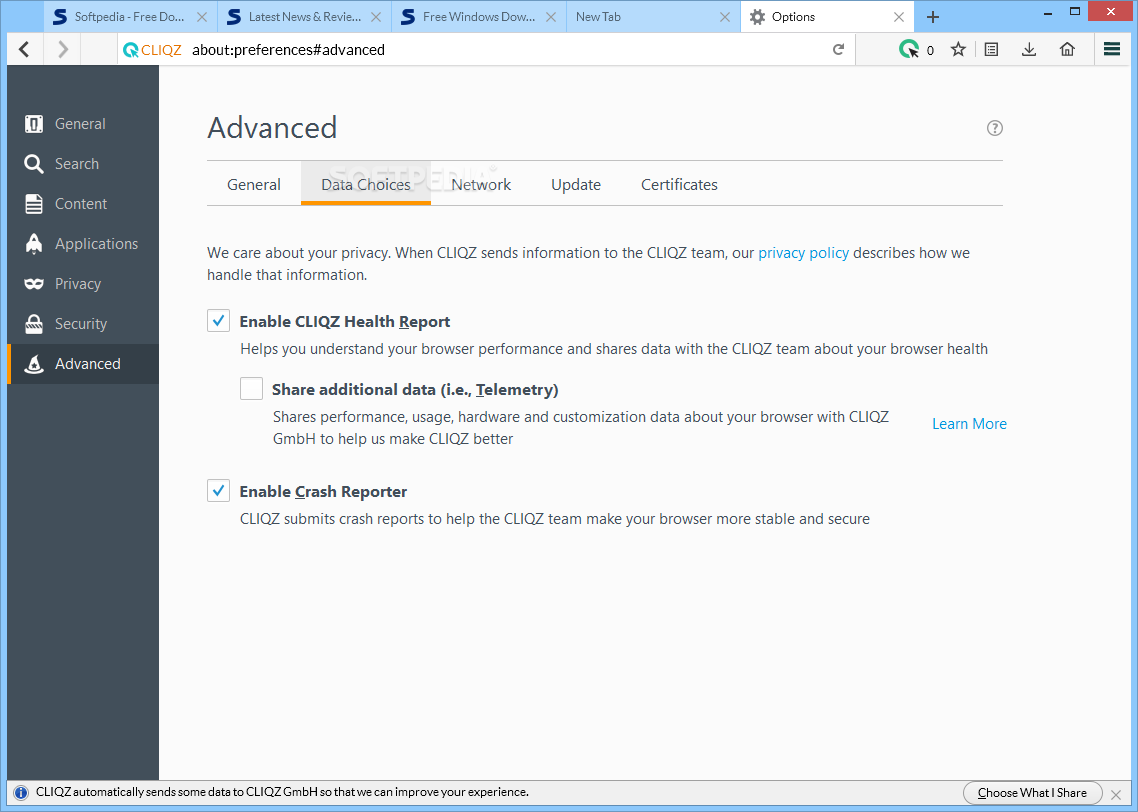
Task: Click the Learn More link
Action: (969, 424)
